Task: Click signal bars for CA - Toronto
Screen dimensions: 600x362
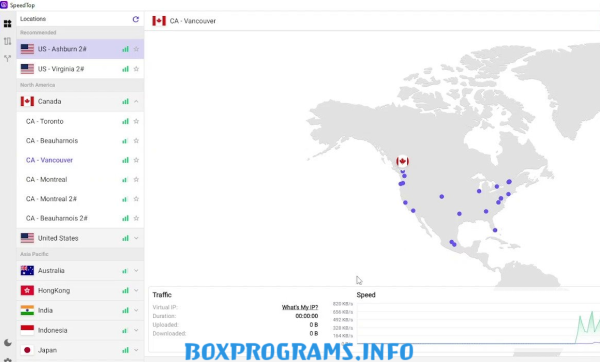Action: point(125,121)
